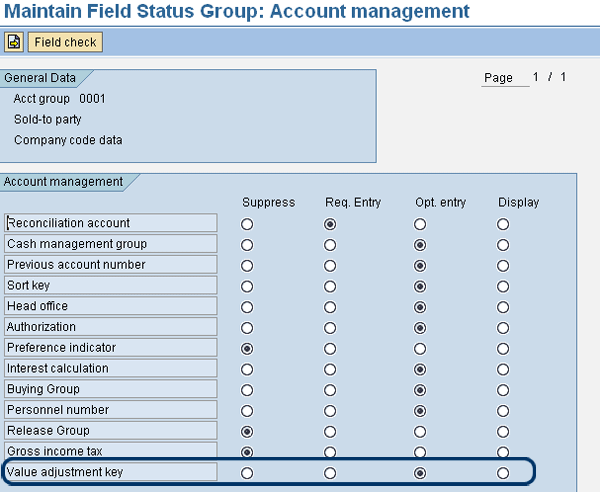This screenshot has height=492, width=600.
Task: Click the Page number field
Action: pos(505,78)
